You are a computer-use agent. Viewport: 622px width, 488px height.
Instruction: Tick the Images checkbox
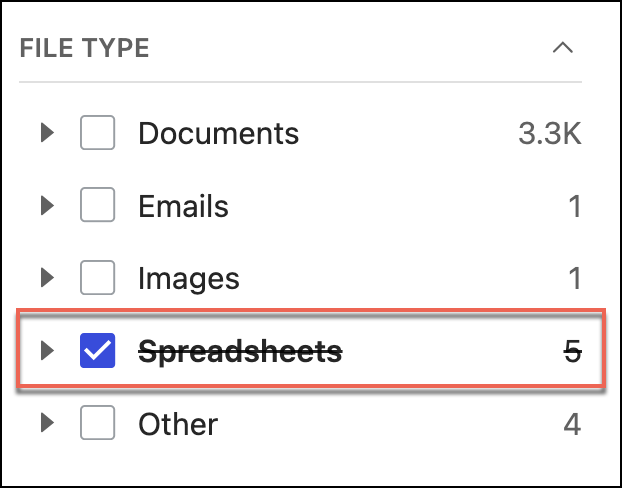[97, 278]
